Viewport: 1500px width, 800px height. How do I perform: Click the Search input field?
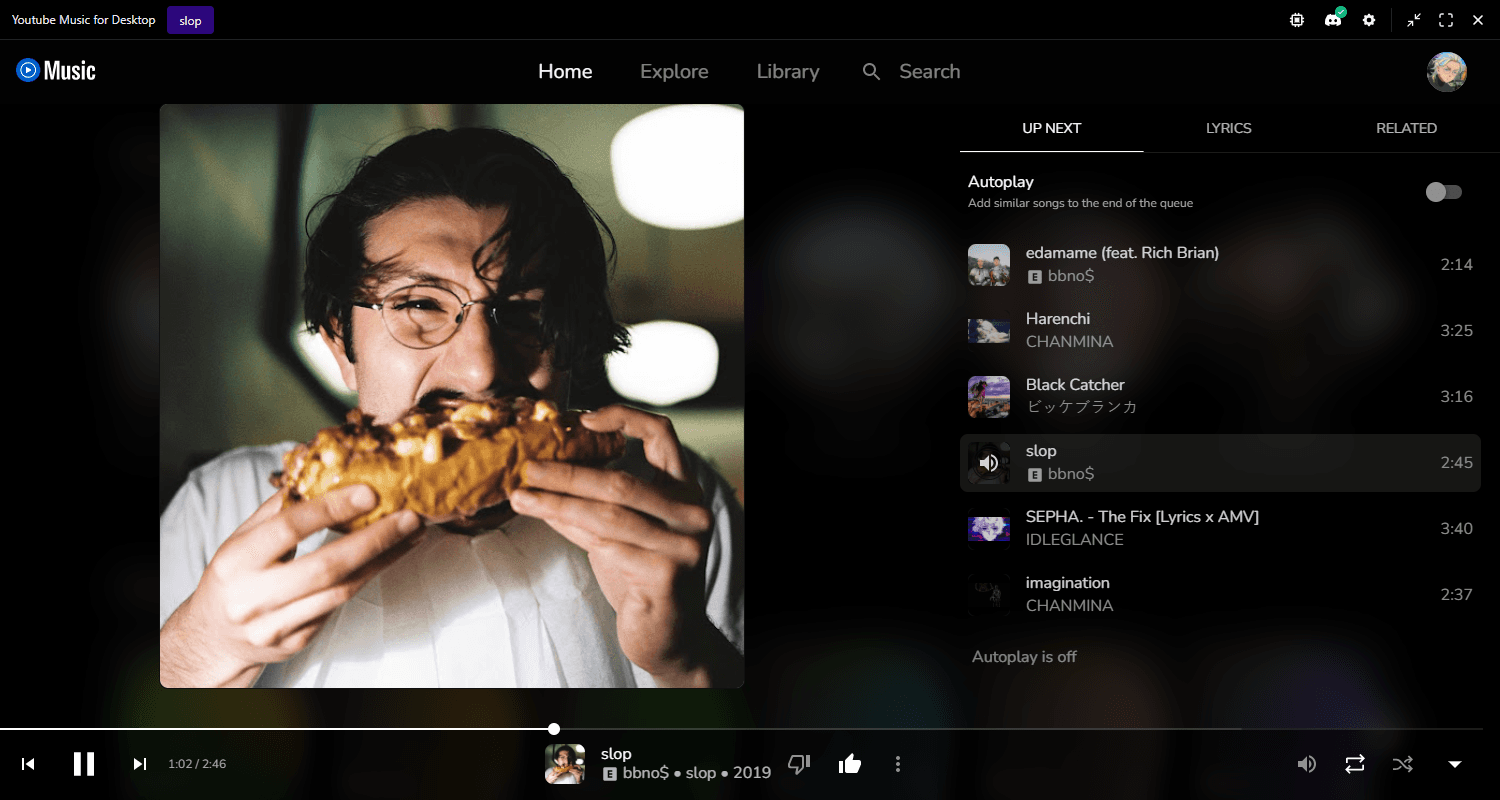[x=930, y=72]
